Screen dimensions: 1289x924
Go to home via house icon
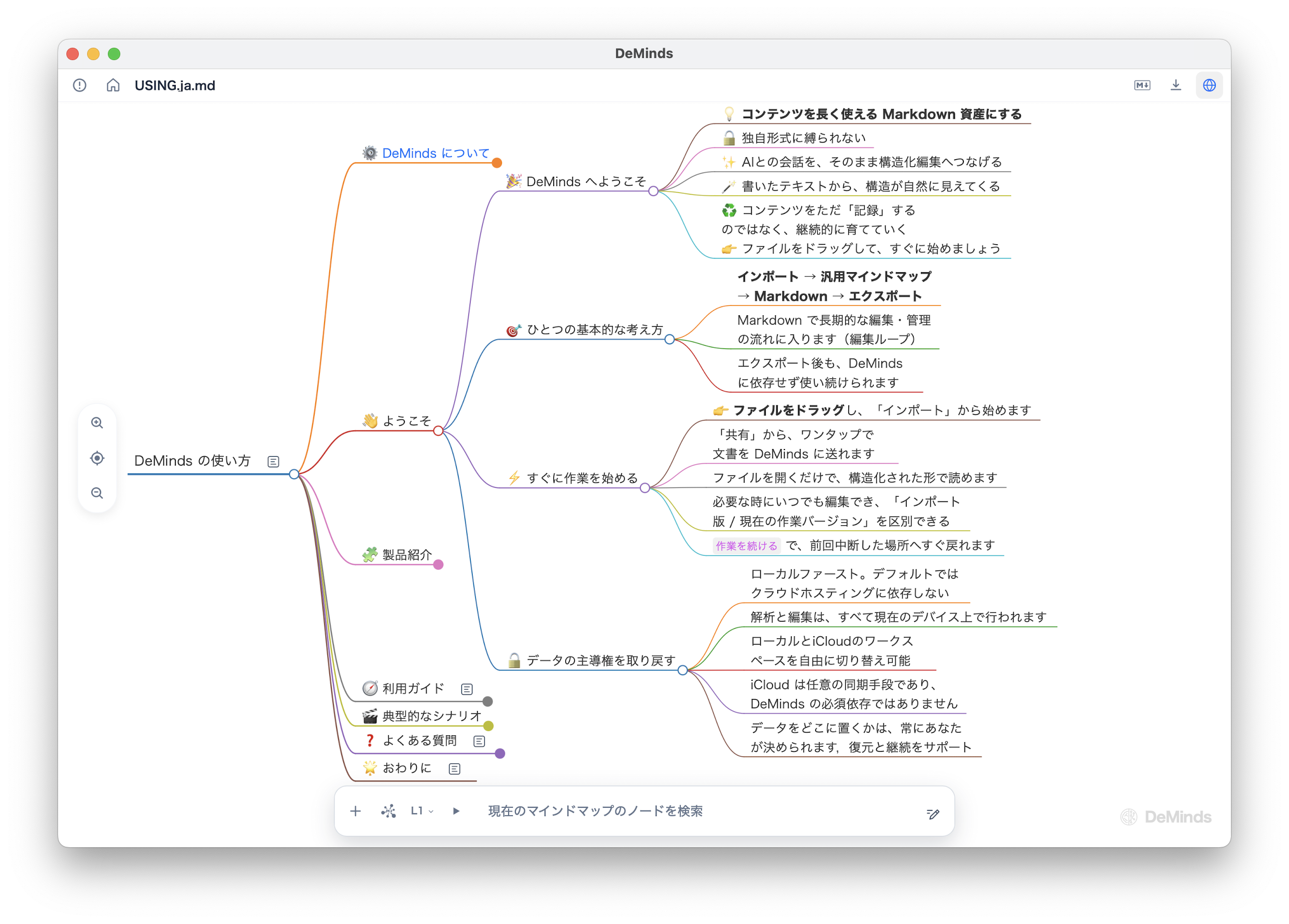point(113,85)
